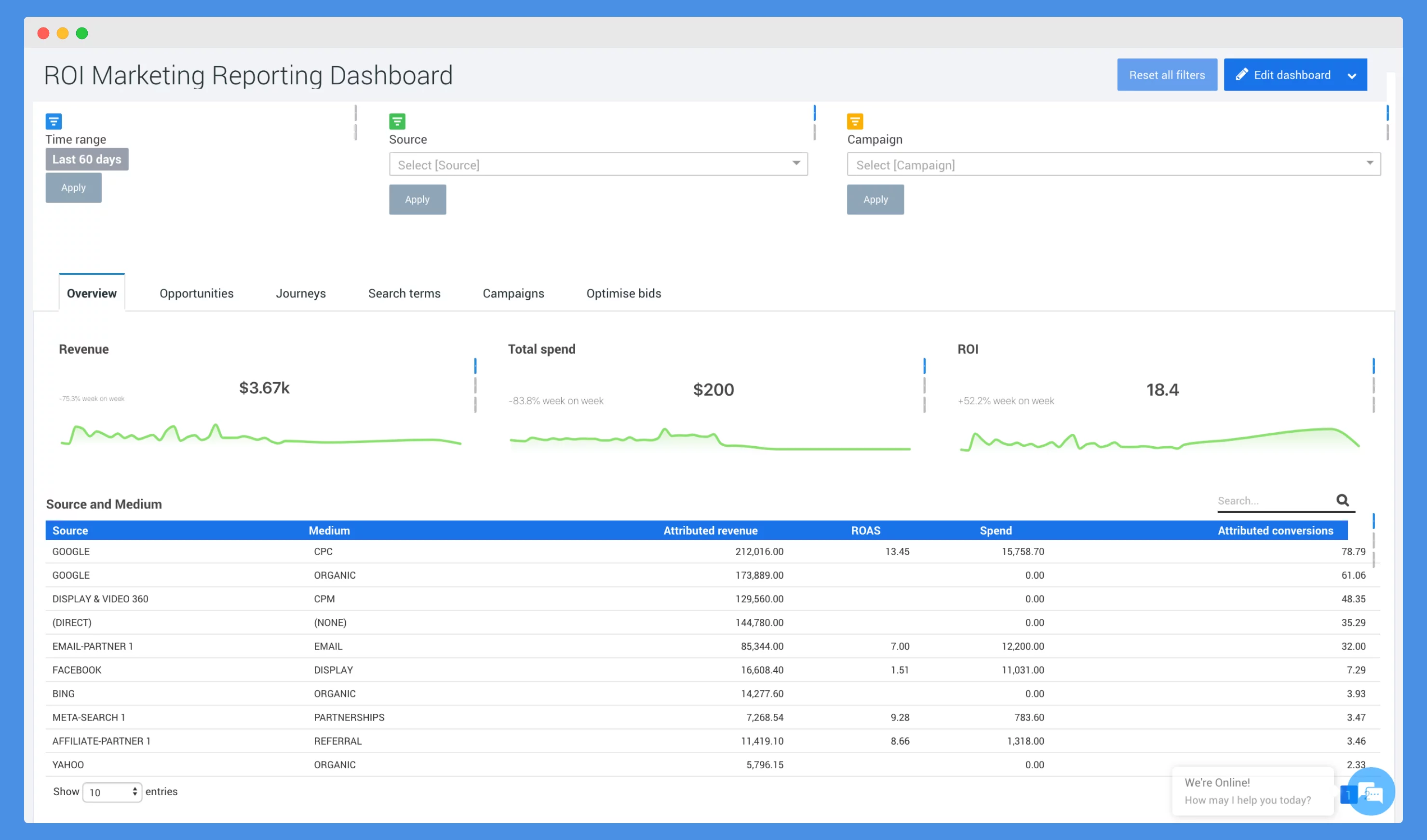Switch to the Overview tab
This screenshot has width=1427, height=840.
click(x=92, y=293)
